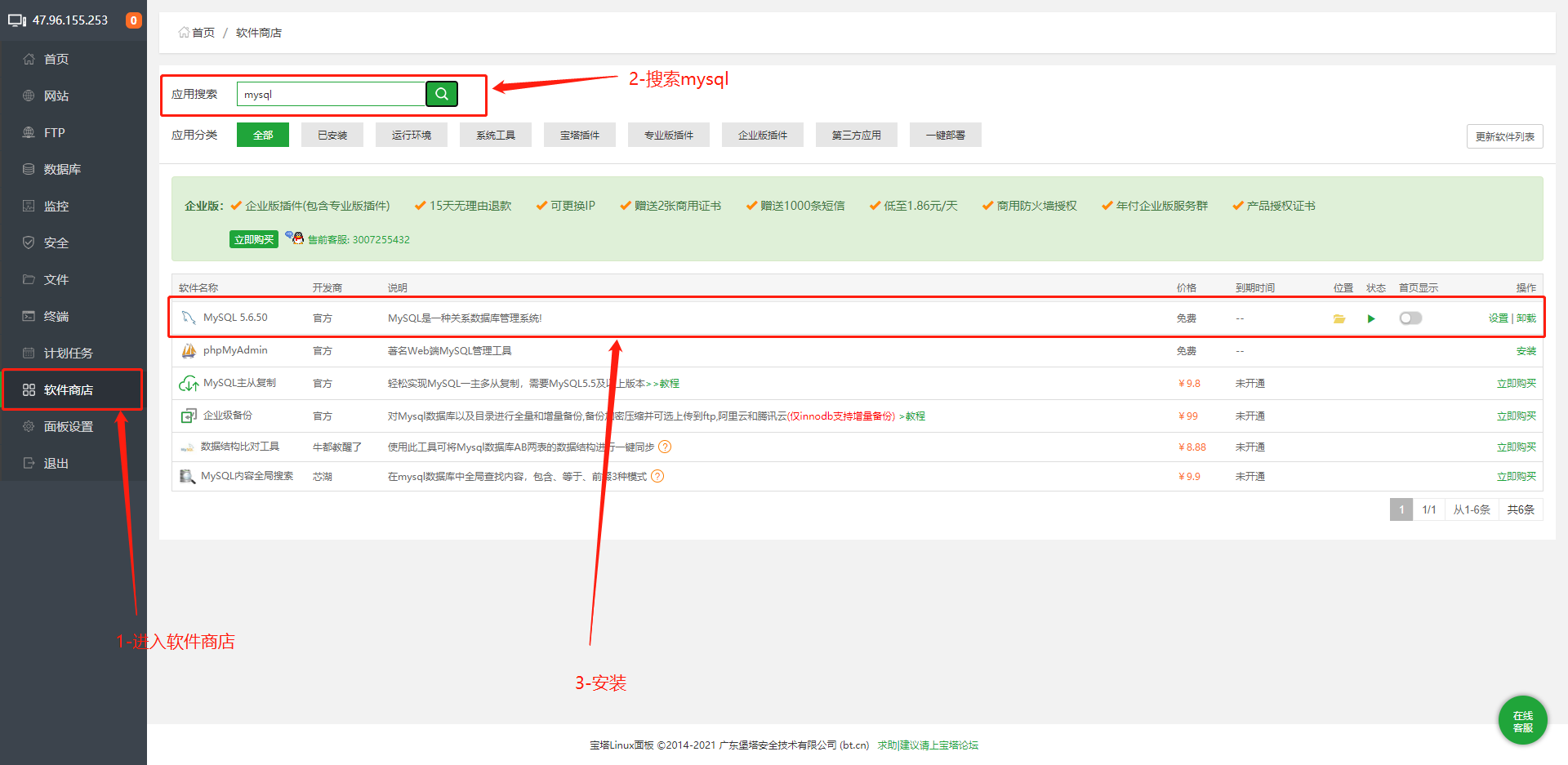Click the green MySQL running status icon

(1371, 318)
